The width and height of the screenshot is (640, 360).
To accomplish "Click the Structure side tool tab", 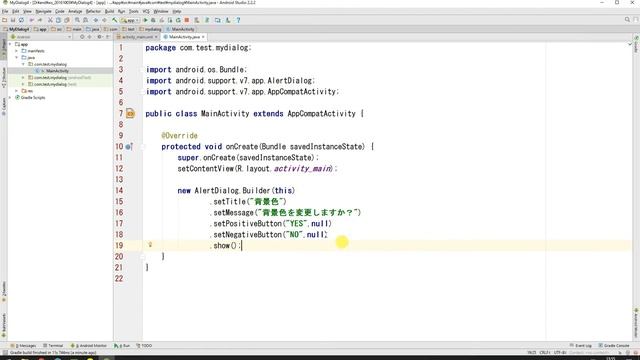I will pyautogui.click(x=4, y=78).
